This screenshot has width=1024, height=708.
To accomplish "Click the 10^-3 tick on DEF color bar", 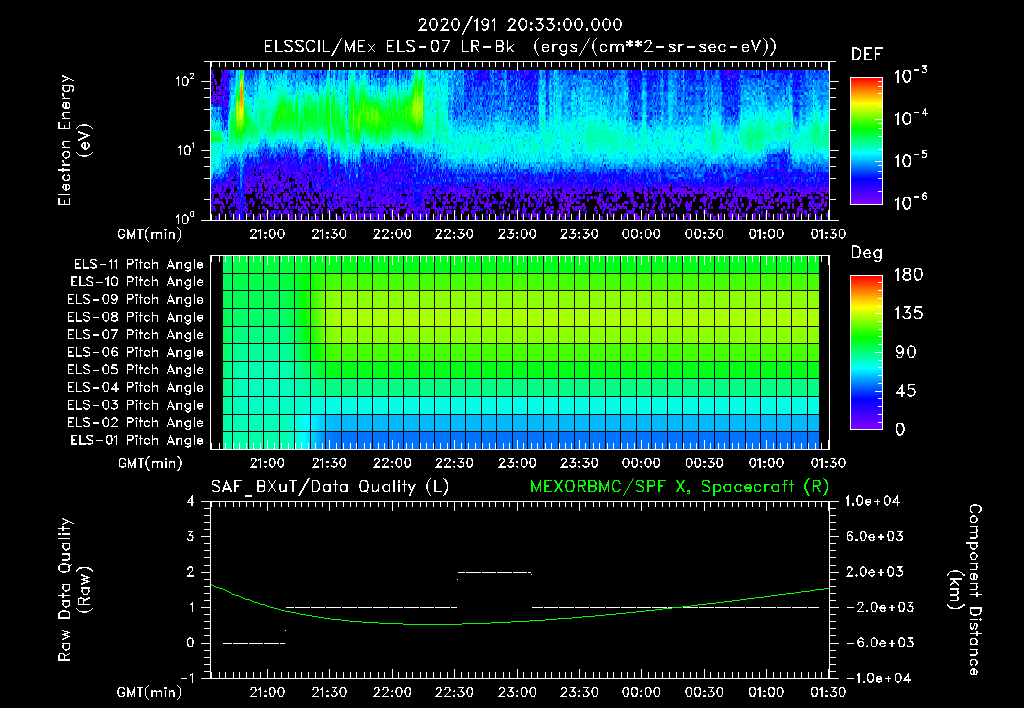I will pos(911,76).
